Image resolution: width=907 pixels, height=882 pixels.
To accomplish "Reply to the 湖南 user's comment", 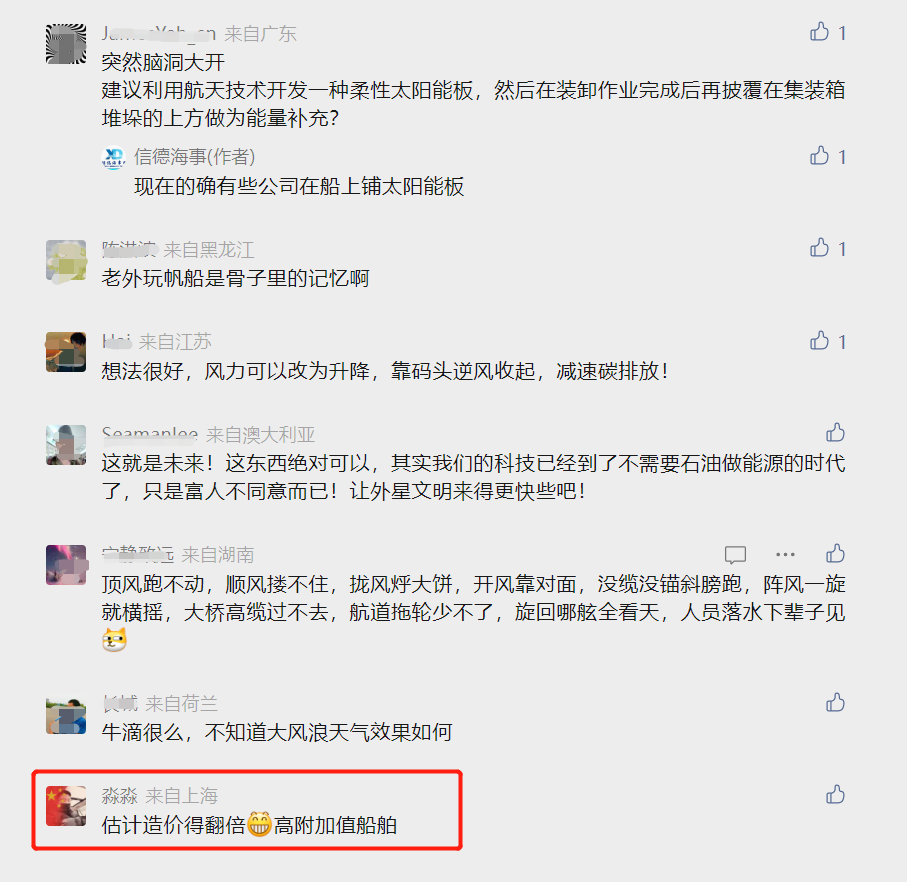I will click(735, 555).
